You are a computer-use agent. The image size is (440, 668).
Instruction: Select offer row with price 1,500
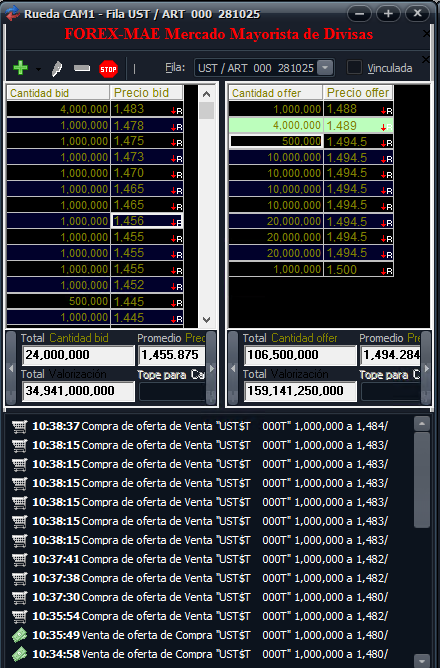coord(311,270)
